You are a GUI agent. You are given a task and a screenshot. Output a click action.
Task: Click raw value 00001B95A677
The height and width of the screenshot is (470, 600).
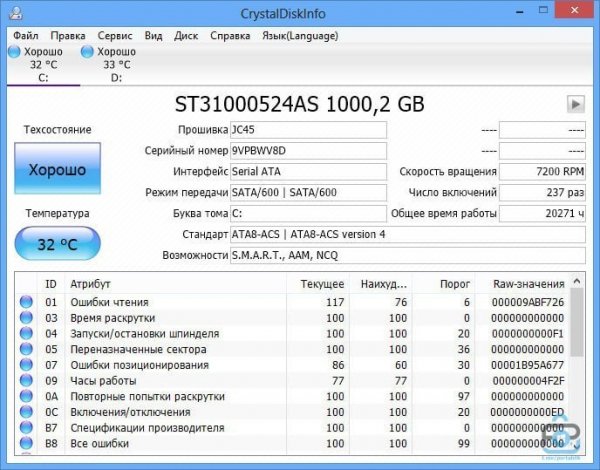[528, 365]
